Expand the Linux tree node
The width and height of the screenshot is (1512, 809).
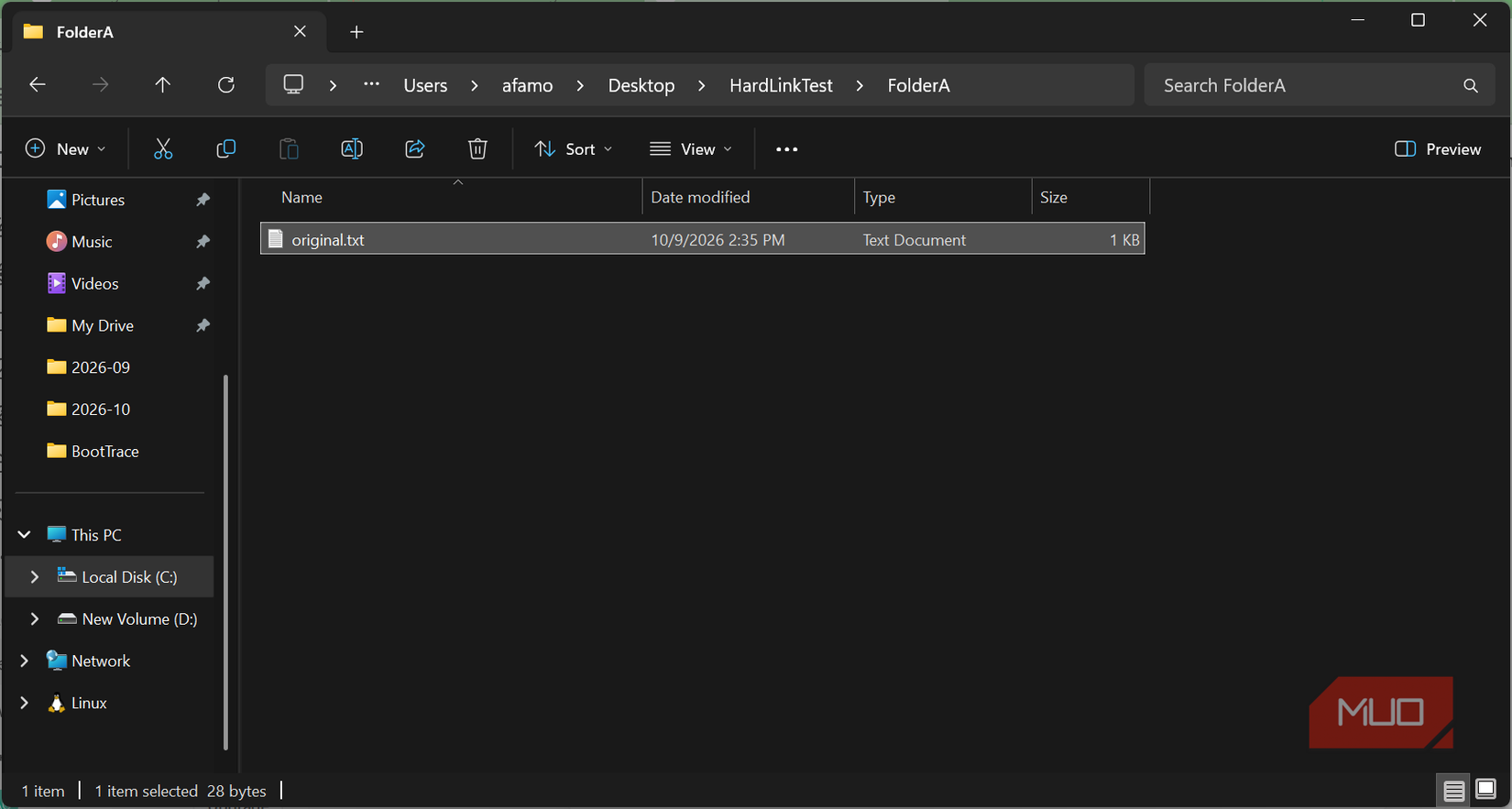(x=25, y=704)
